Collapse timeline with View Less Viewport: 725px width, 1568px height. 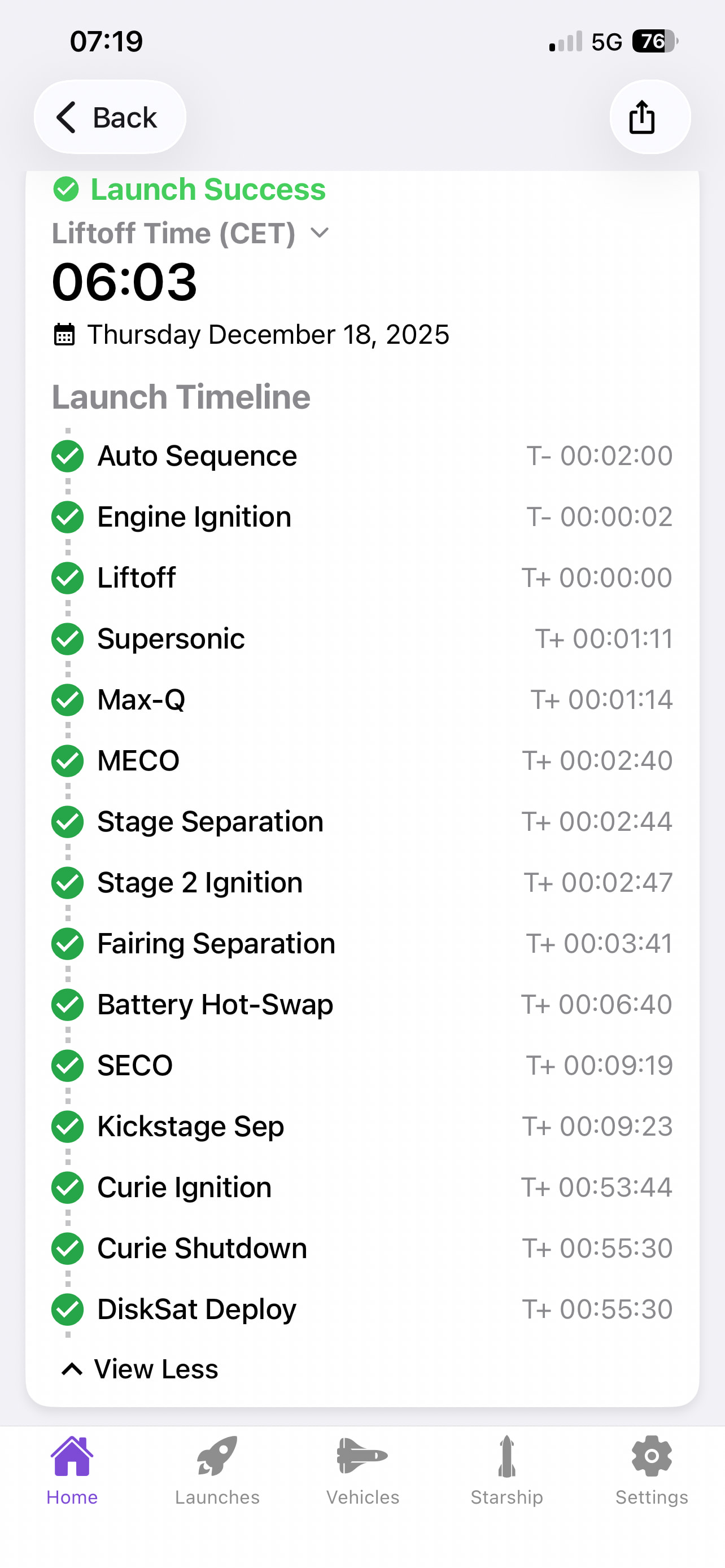pyautogui.click(x=156, y=1369)
